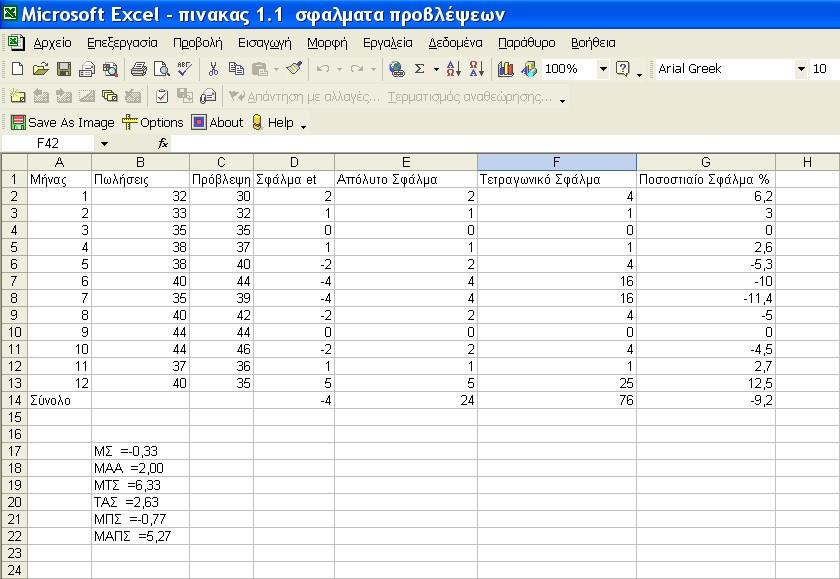840x579 pixels.
Task: Click the Show All Comments icon
Action: 110,96
